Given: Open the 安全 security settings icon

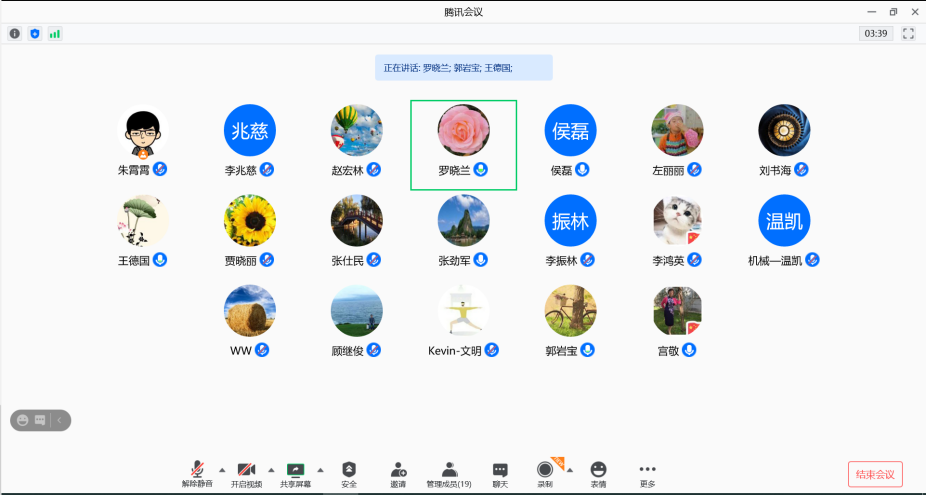Looking at the screenshot, I should pyautogui.click(x=348, y=471).
